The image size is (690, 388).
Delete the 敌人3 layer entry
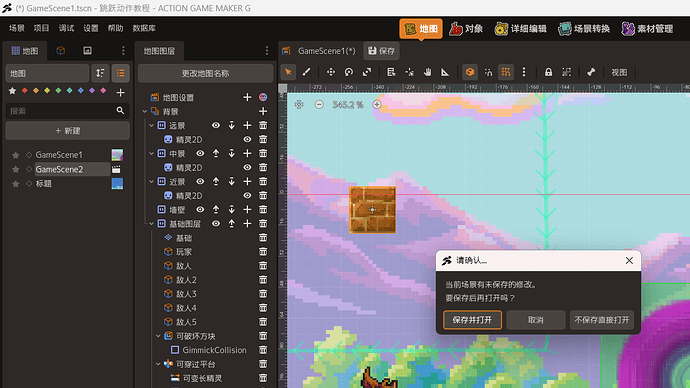[263, 294]
